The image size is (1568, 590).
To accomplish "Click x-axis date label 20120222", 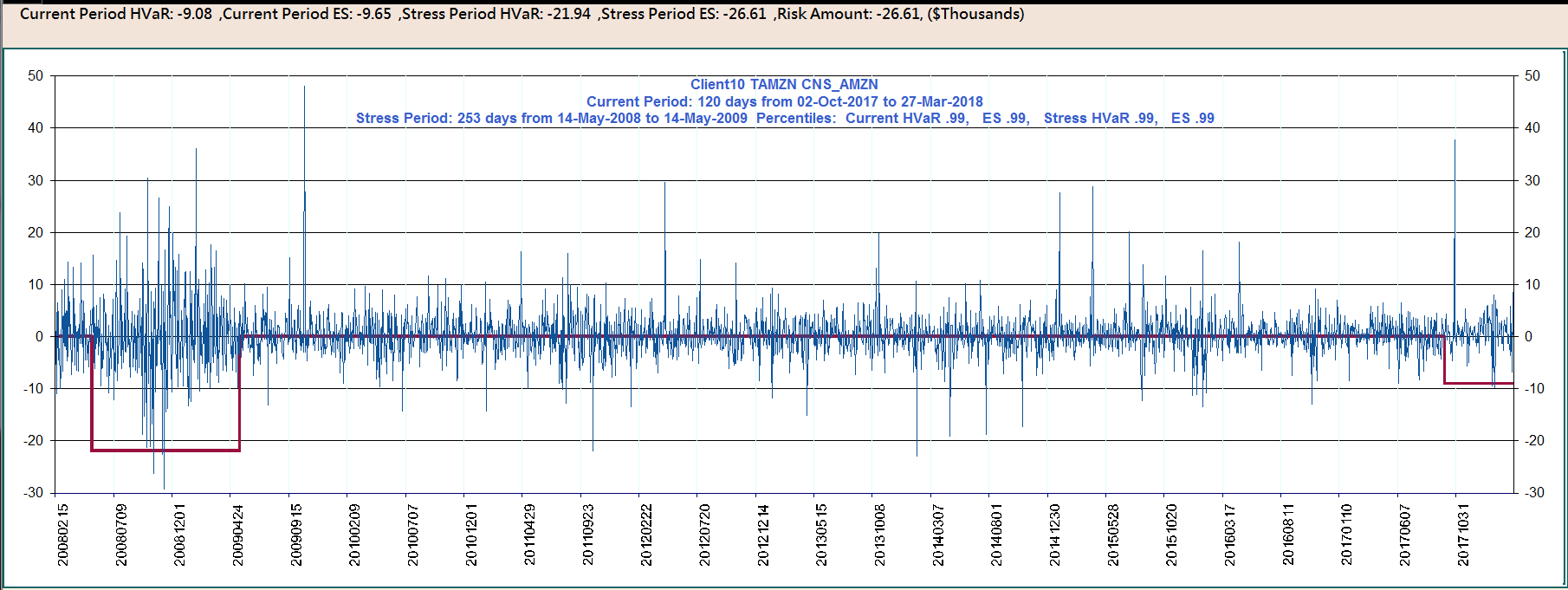I will (647, 535).
